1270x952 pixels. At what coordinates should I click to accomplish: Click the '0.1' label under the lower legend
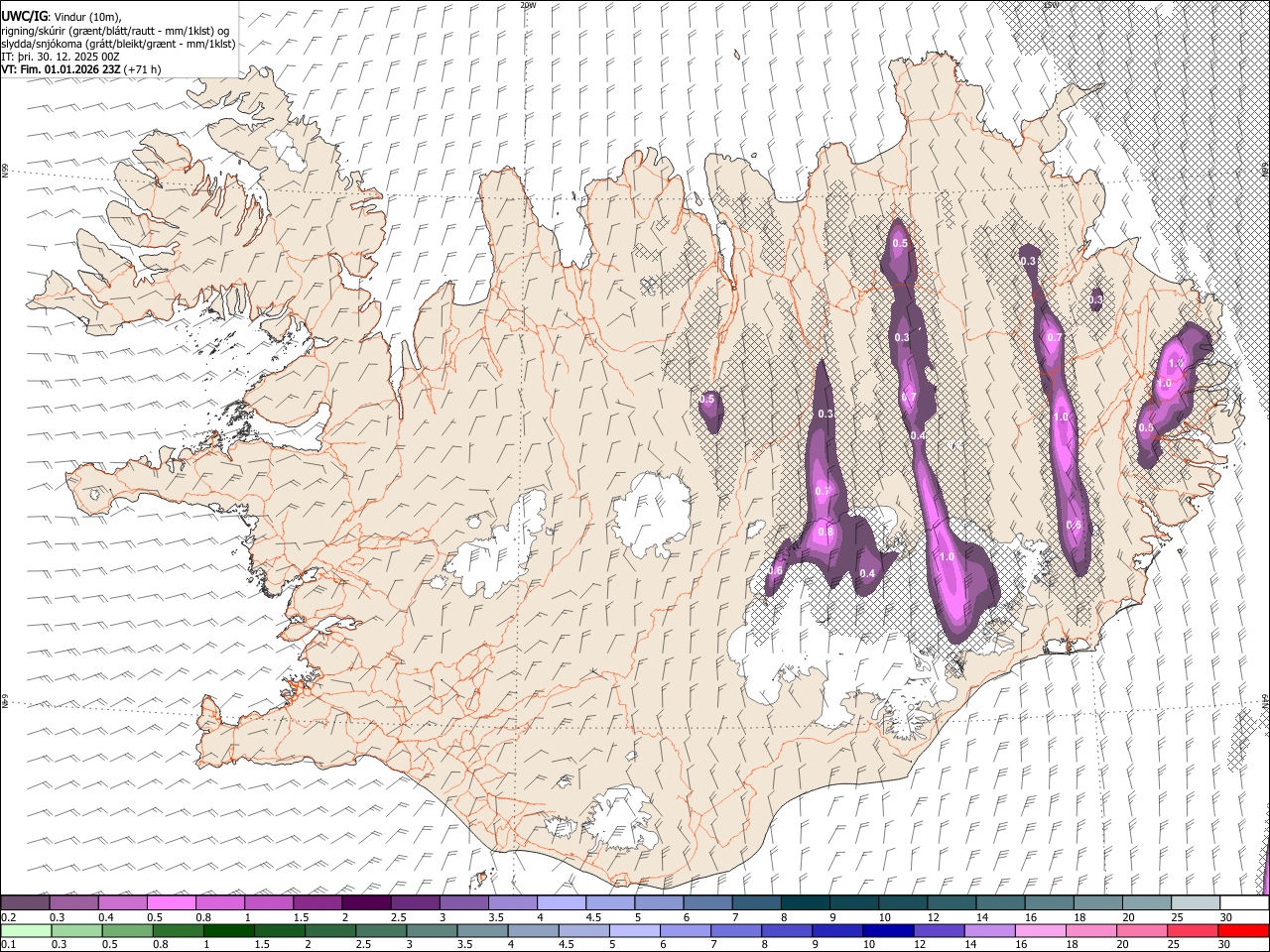(8, 944)
